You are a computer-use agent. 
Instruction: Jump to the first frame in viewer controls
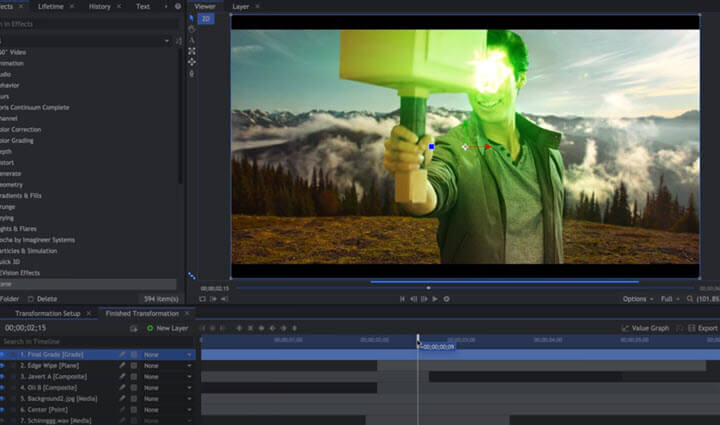(403, 298)
